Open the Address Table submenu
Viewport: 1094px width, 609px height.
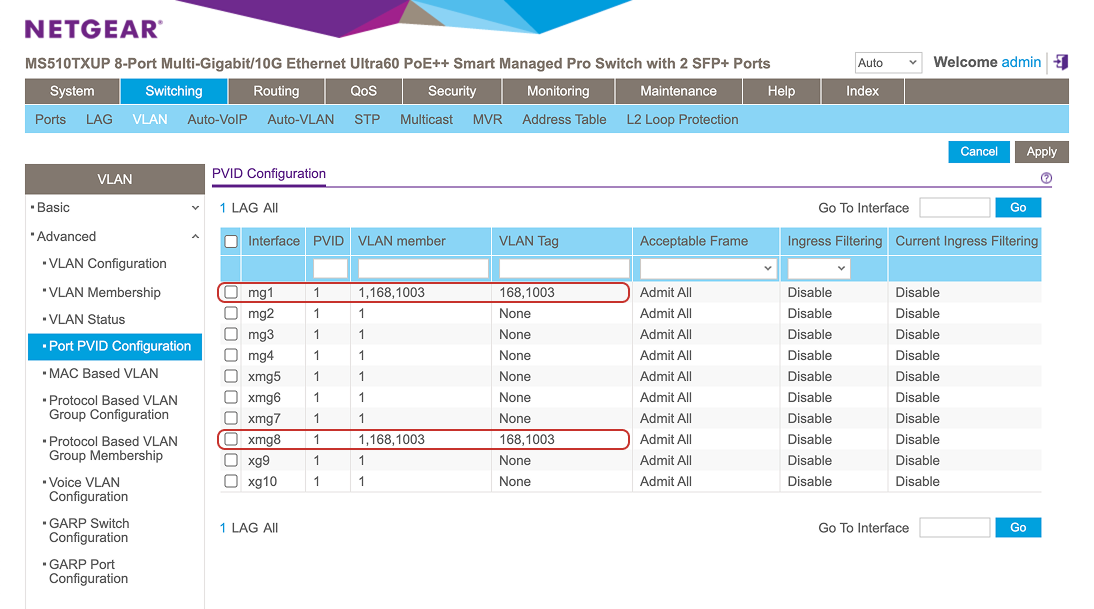(x=564, y=119)
